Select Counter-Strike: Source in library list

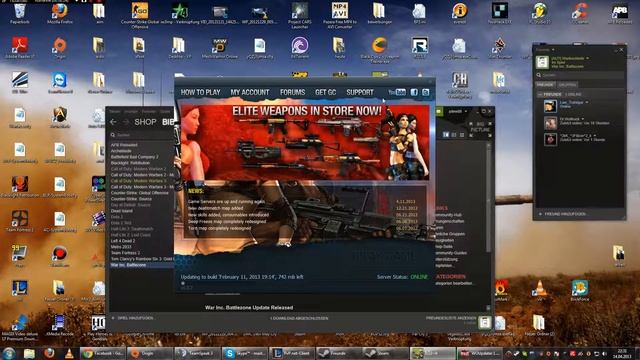click(131, 199)
